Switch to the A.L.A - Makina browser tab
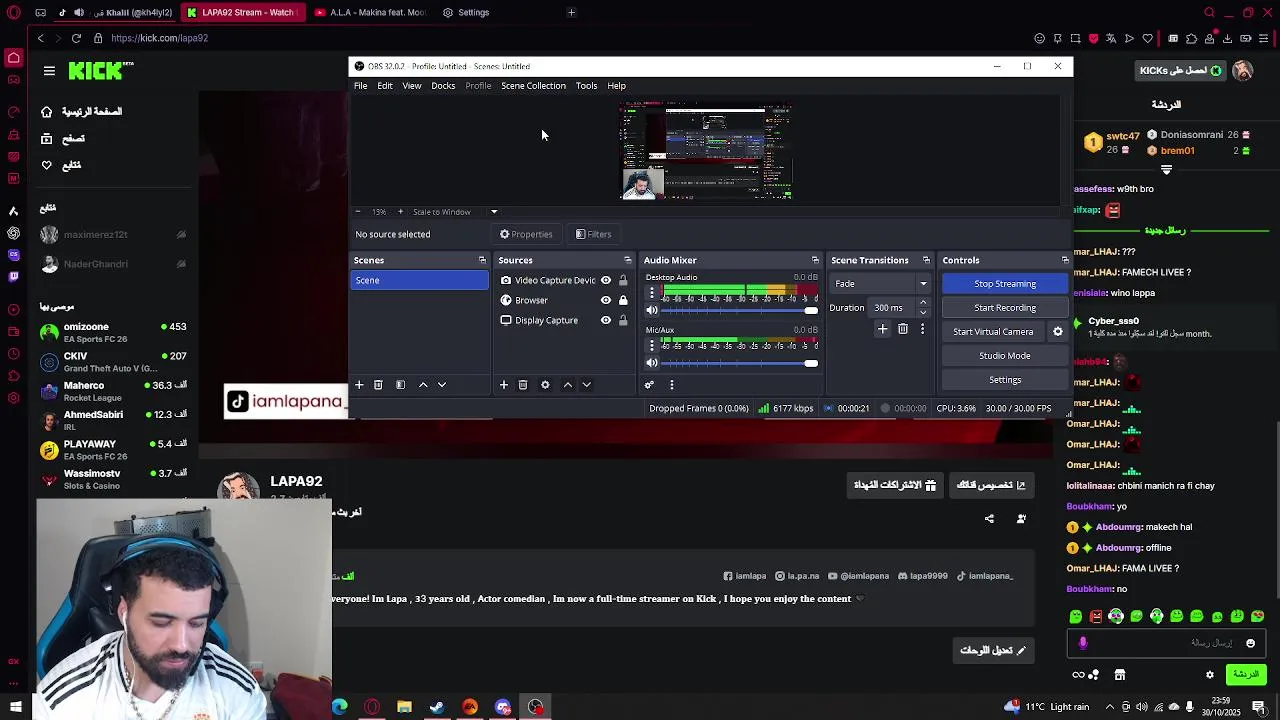 [370, 13]
